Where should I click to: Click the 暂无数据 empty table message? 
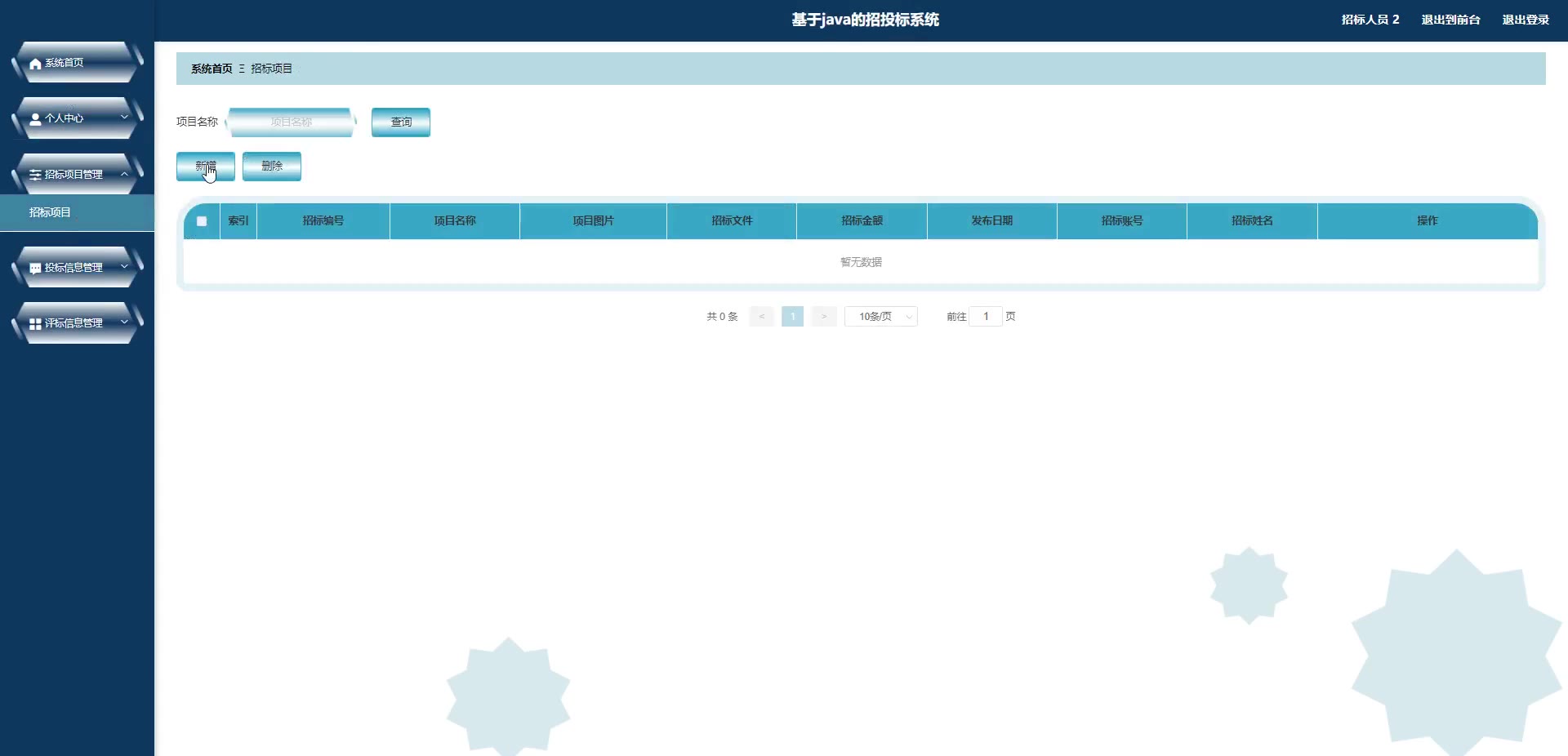(861, 262)
